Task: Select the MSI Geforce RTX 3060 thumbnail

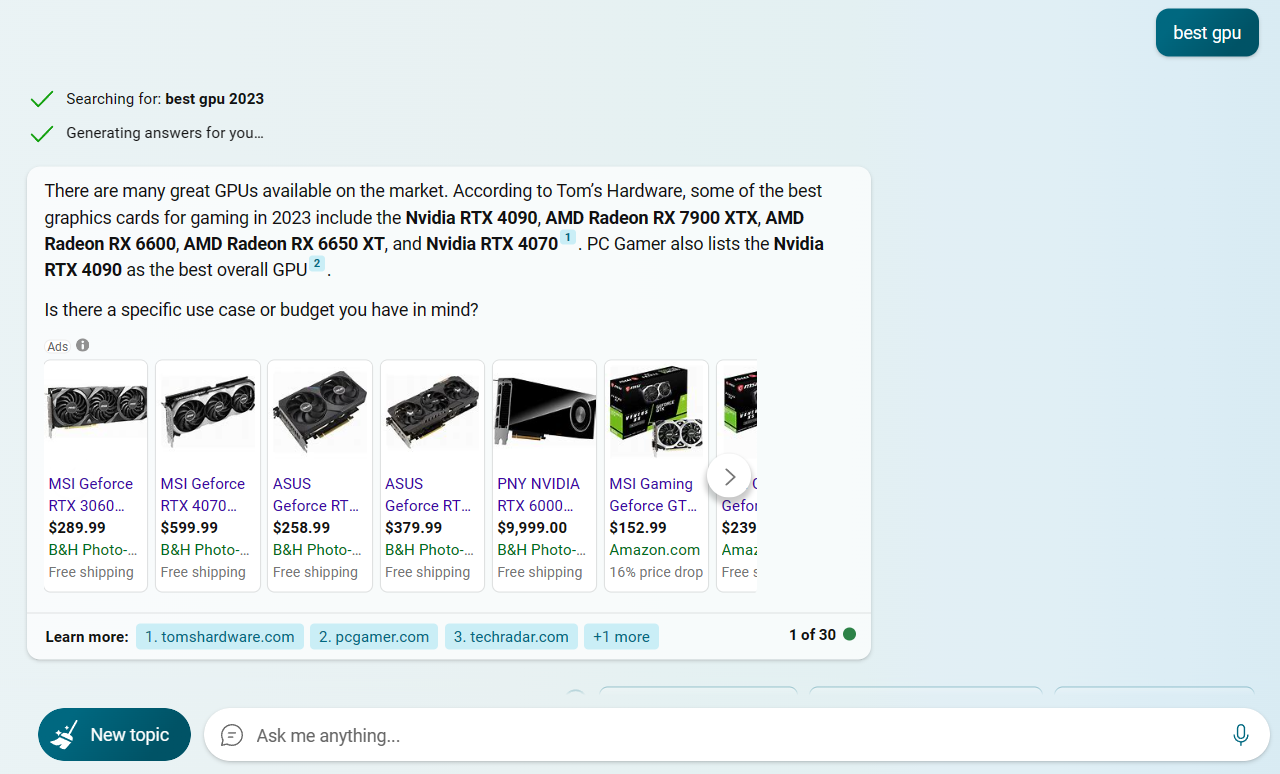Action: tap(96, 408)
